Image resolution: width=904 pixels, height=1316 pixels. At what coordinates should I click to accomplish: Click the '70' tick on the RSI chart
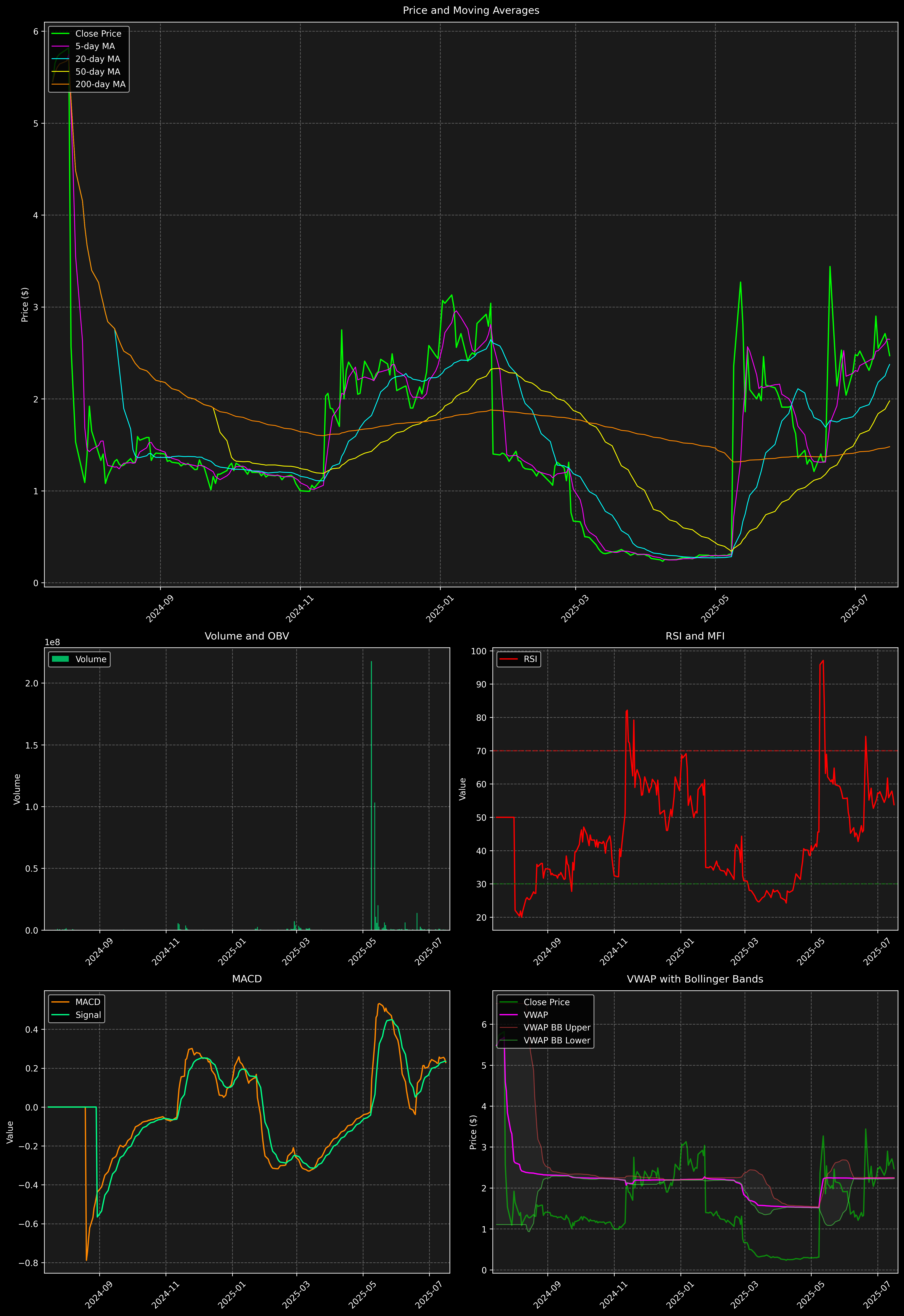coord(482,751)
